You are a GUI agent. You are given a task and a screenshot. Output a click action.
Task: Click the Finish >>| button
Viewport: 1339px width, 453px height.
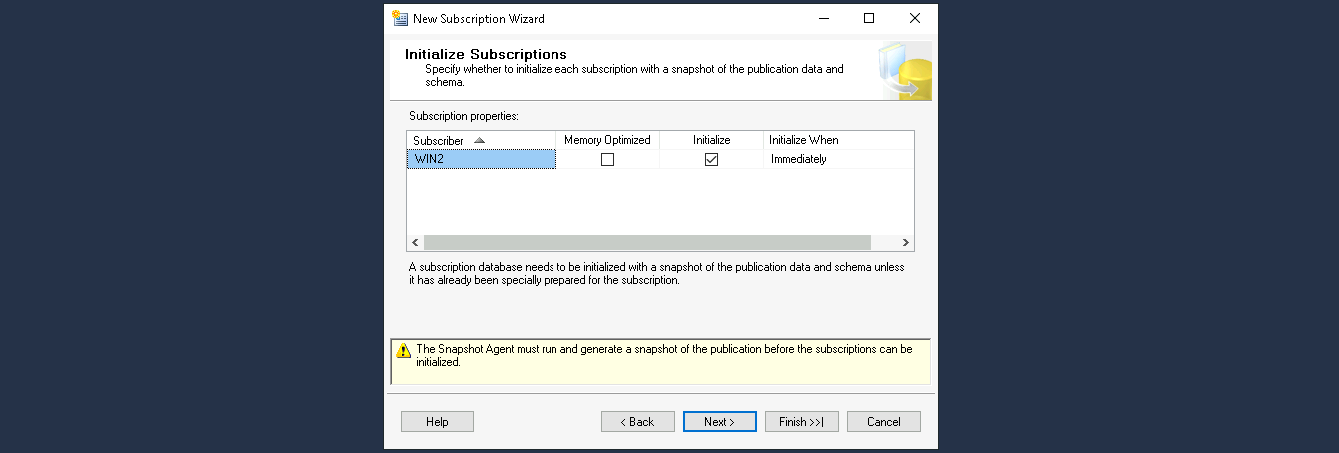coord(801,422)
